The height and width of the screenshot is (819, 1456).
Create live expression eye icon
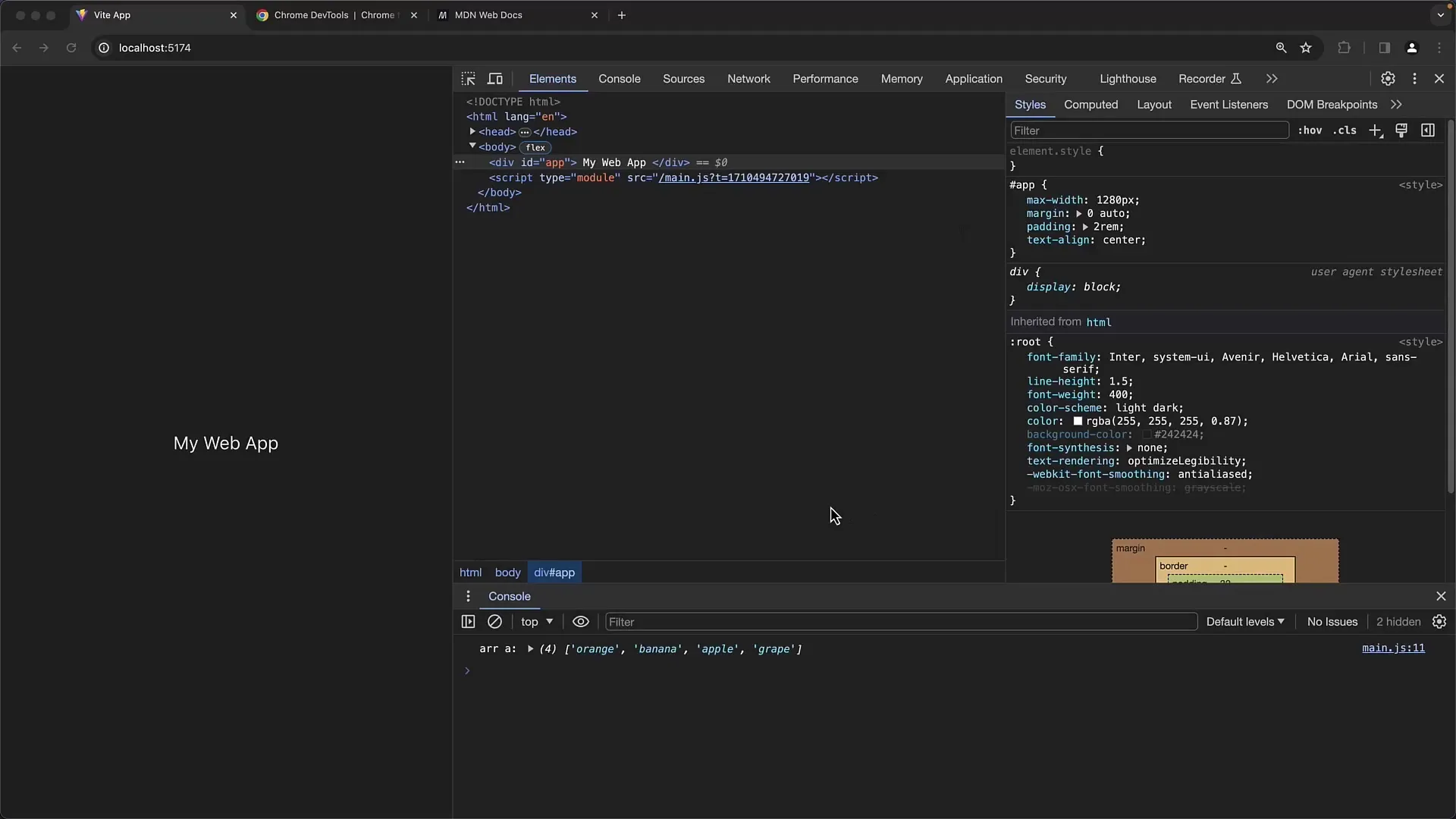click(x=581, y=622)
